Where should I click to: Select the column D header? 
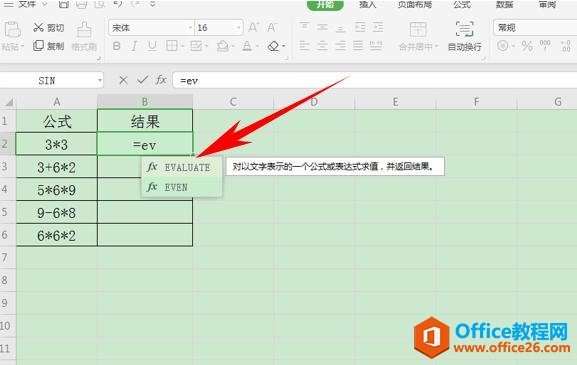pos(314,102)
